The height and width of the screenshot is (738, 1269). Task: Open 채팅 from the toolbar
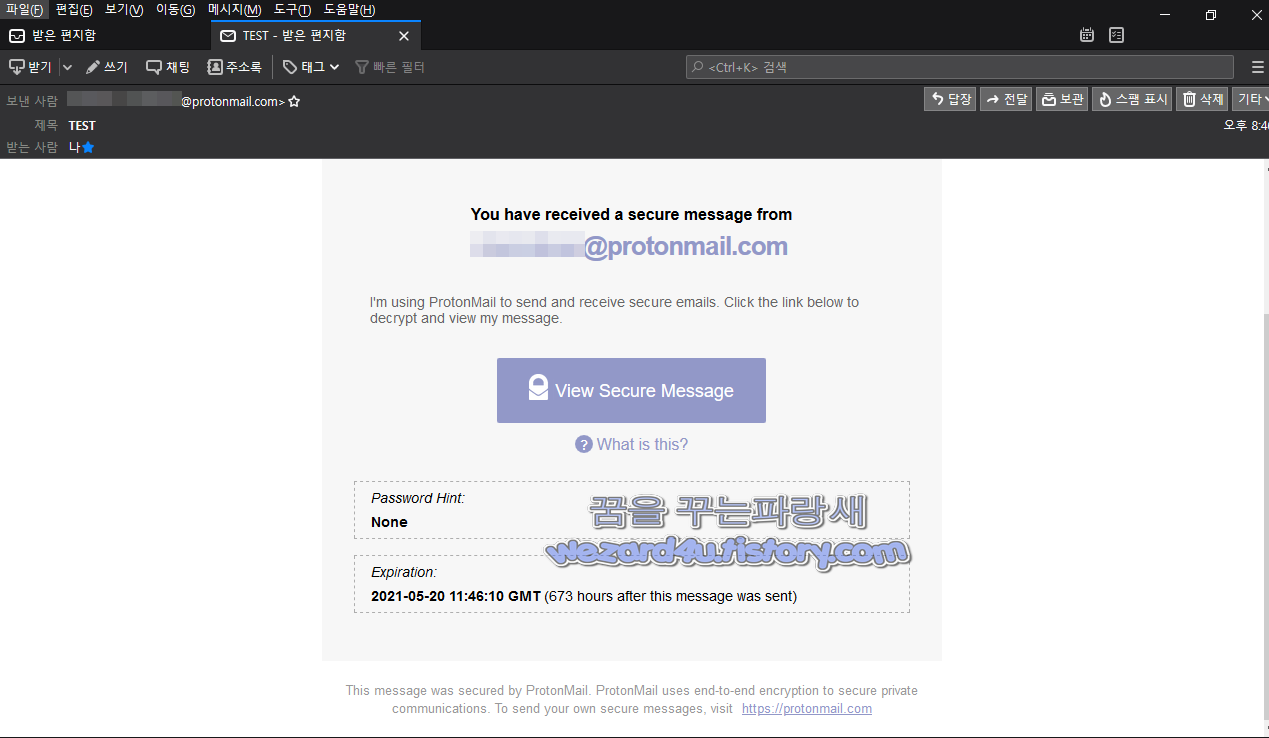[x=168, y=67]
